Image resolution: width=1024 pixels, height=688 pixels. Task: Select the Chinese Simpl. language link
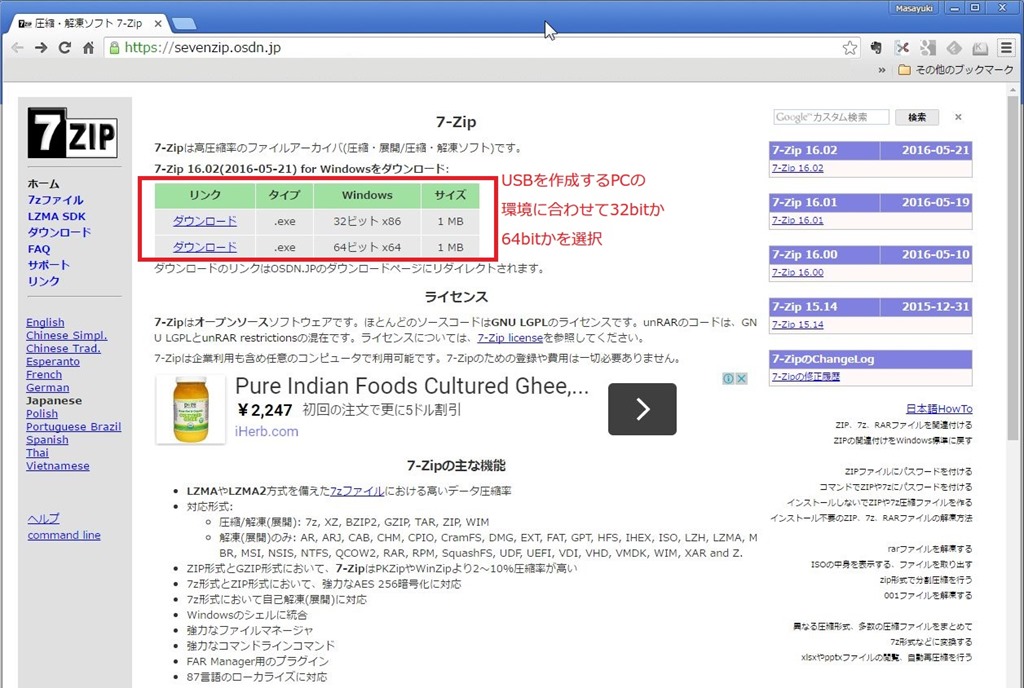(67, 336)
